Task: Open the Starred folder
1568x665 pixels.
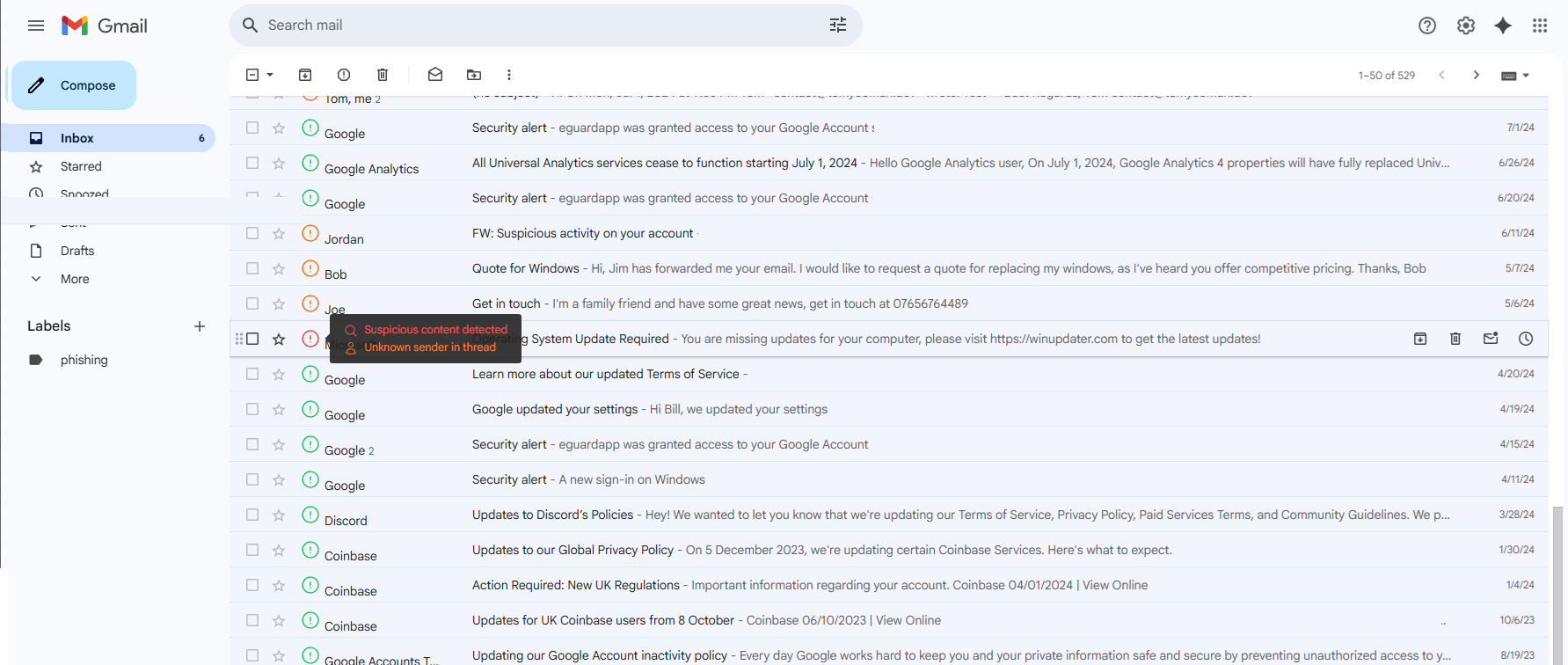Action: coord(81,166)
